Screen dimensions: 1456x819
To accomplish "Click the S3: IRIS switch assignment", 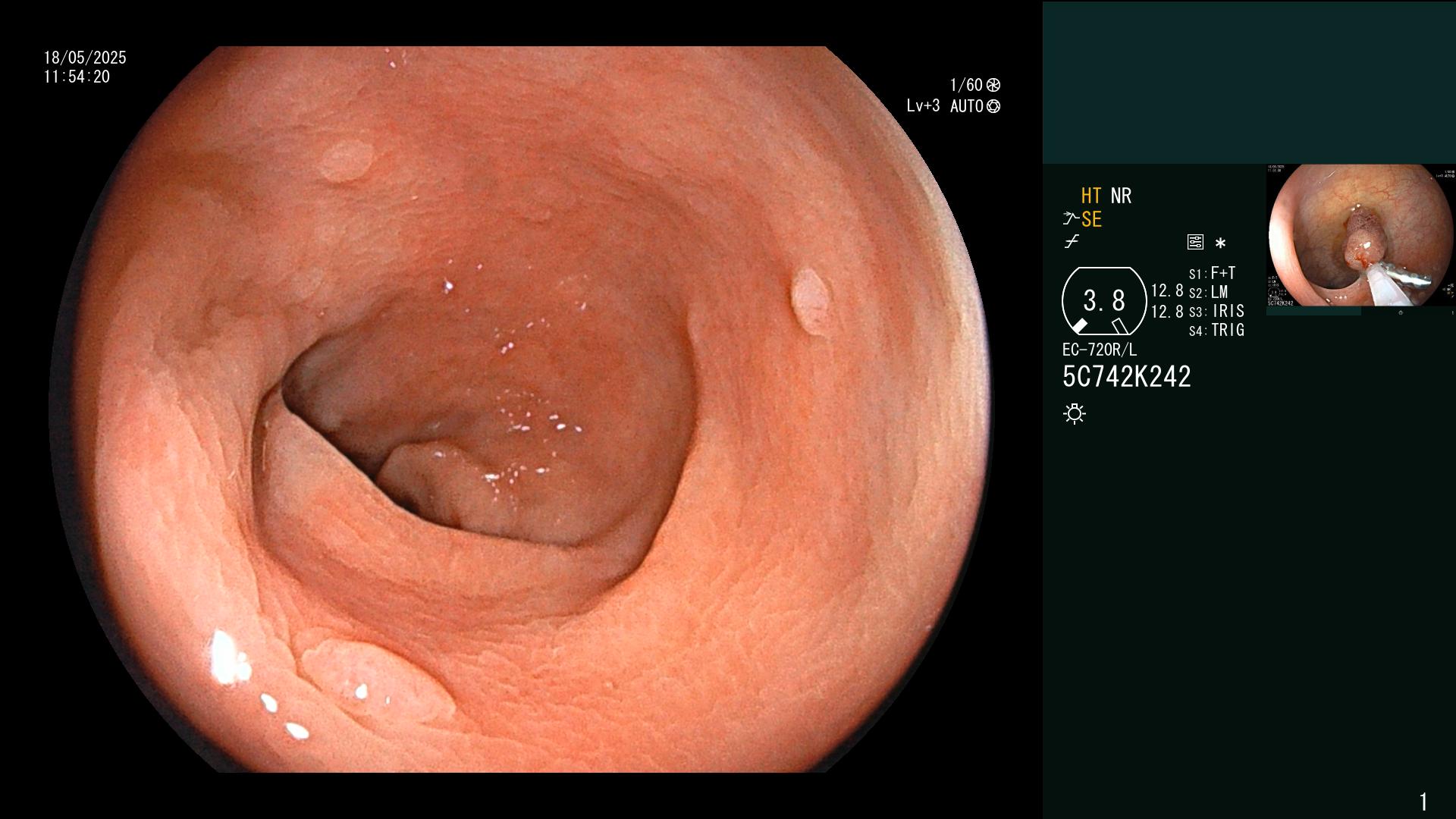I will [x=1216, y=311].
